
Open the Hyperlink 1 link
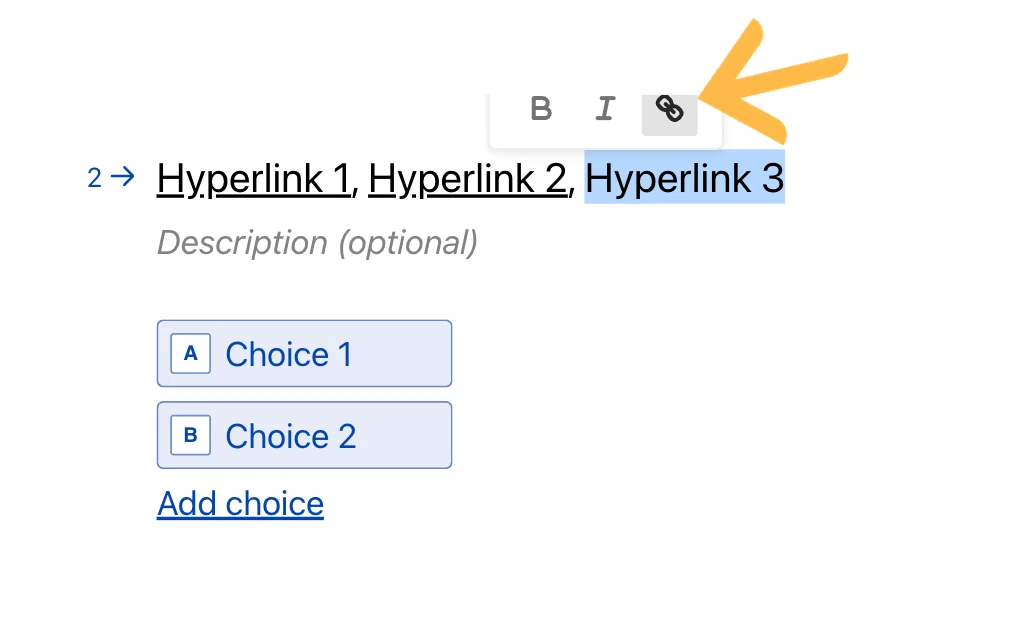point(253,179)
